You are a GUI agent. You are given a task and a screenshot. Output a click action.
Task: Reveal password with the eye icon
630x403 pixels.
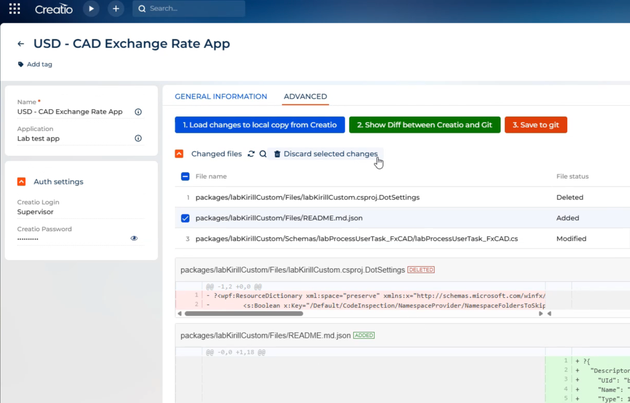point(134,238)
